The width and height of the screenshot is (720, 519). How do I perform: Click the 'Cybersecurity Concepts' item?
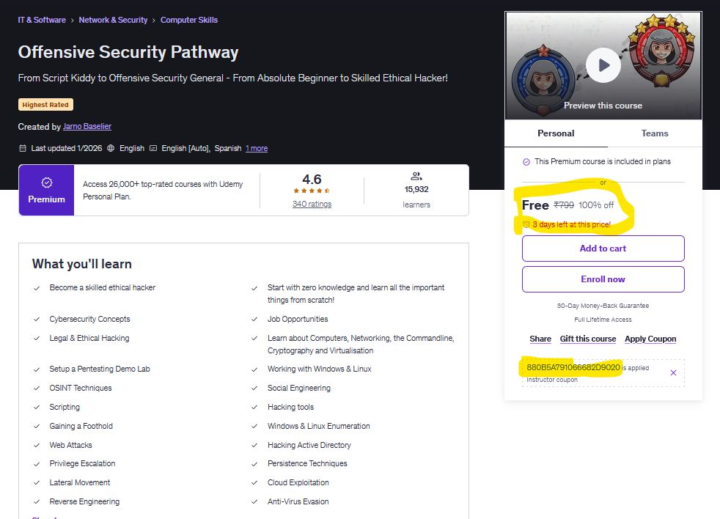[x=90, y=319]
